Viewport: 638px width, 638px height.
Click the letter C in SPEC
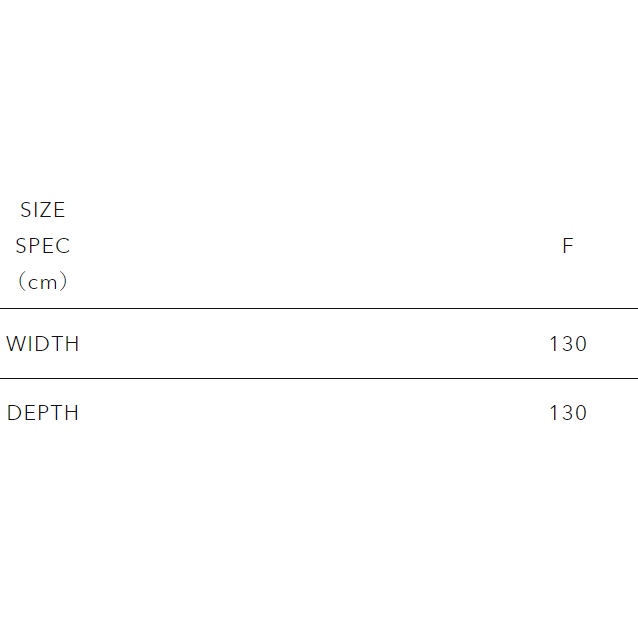coord(64,246)
